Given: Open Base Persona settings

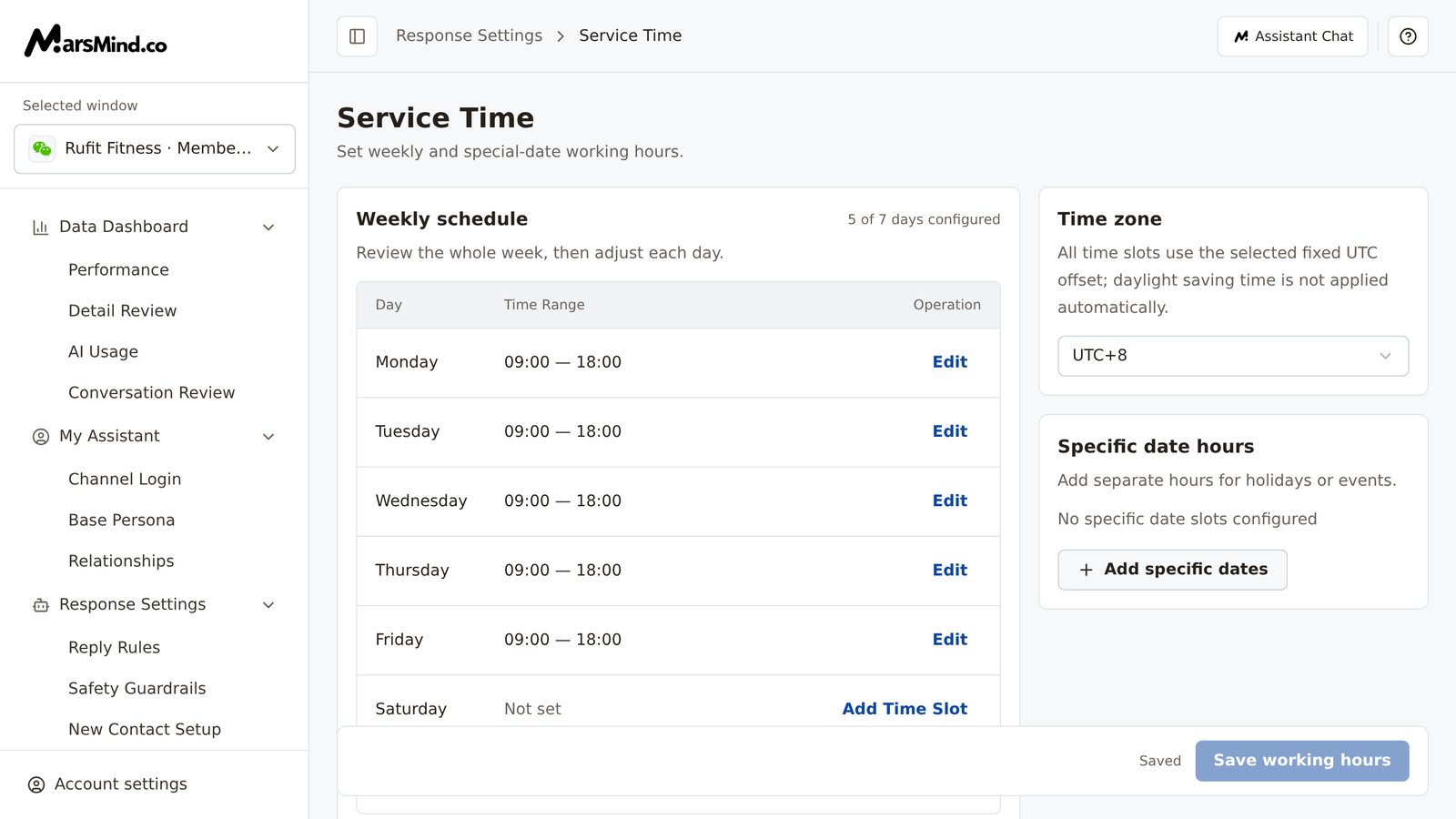Looking at the screenshot, I should [121, 520].
